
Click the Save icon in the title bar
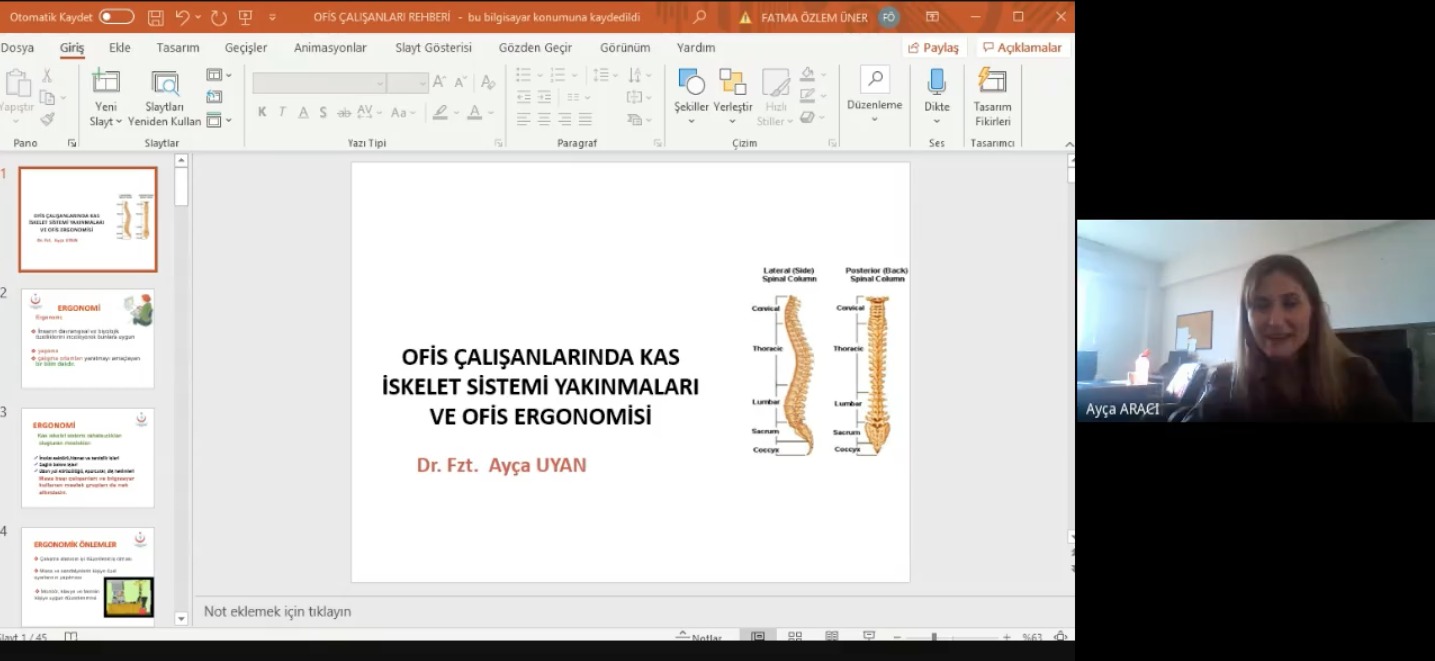point(155,17)
